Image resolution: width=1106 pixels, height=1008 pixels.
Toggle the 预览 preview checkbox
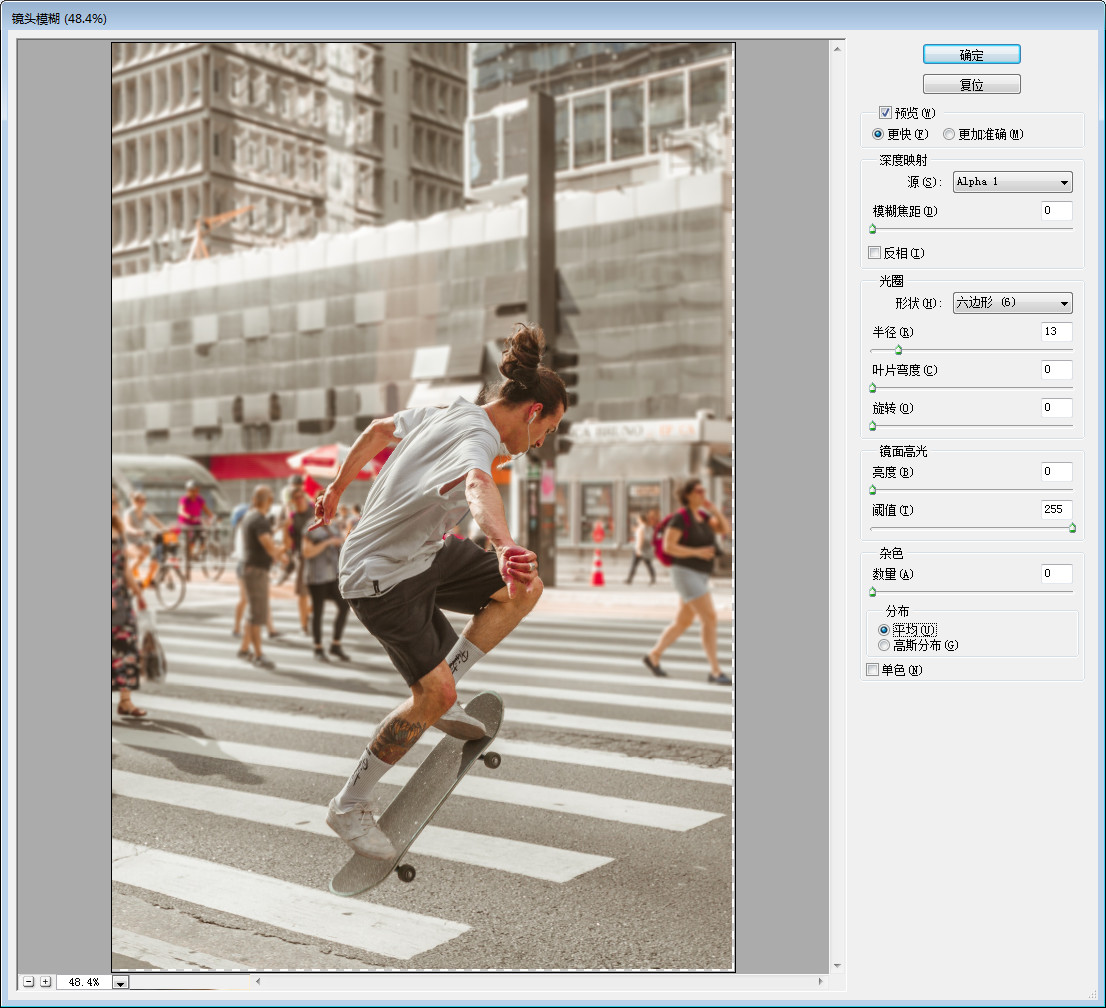click(x=885, y=113)
